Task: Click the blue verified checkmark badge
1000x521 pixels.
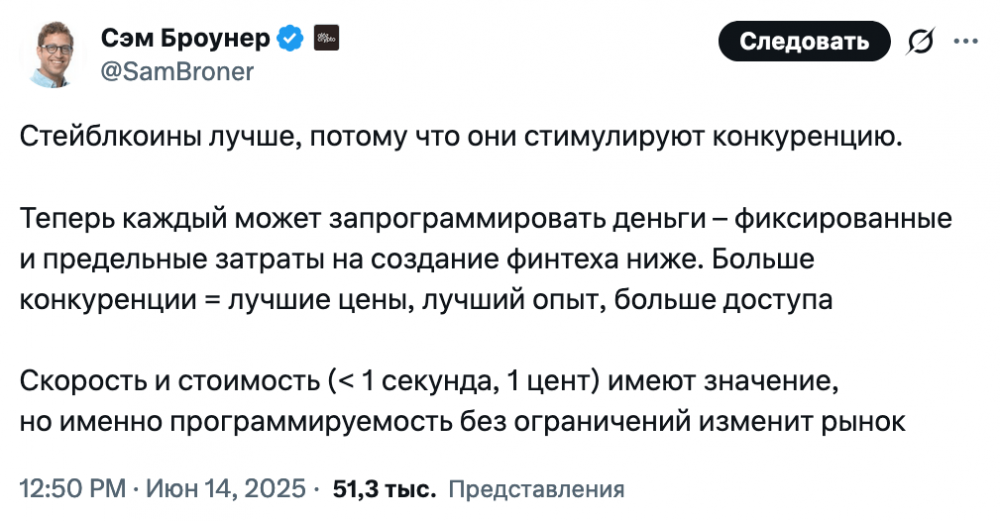Action: coord(290,39)
